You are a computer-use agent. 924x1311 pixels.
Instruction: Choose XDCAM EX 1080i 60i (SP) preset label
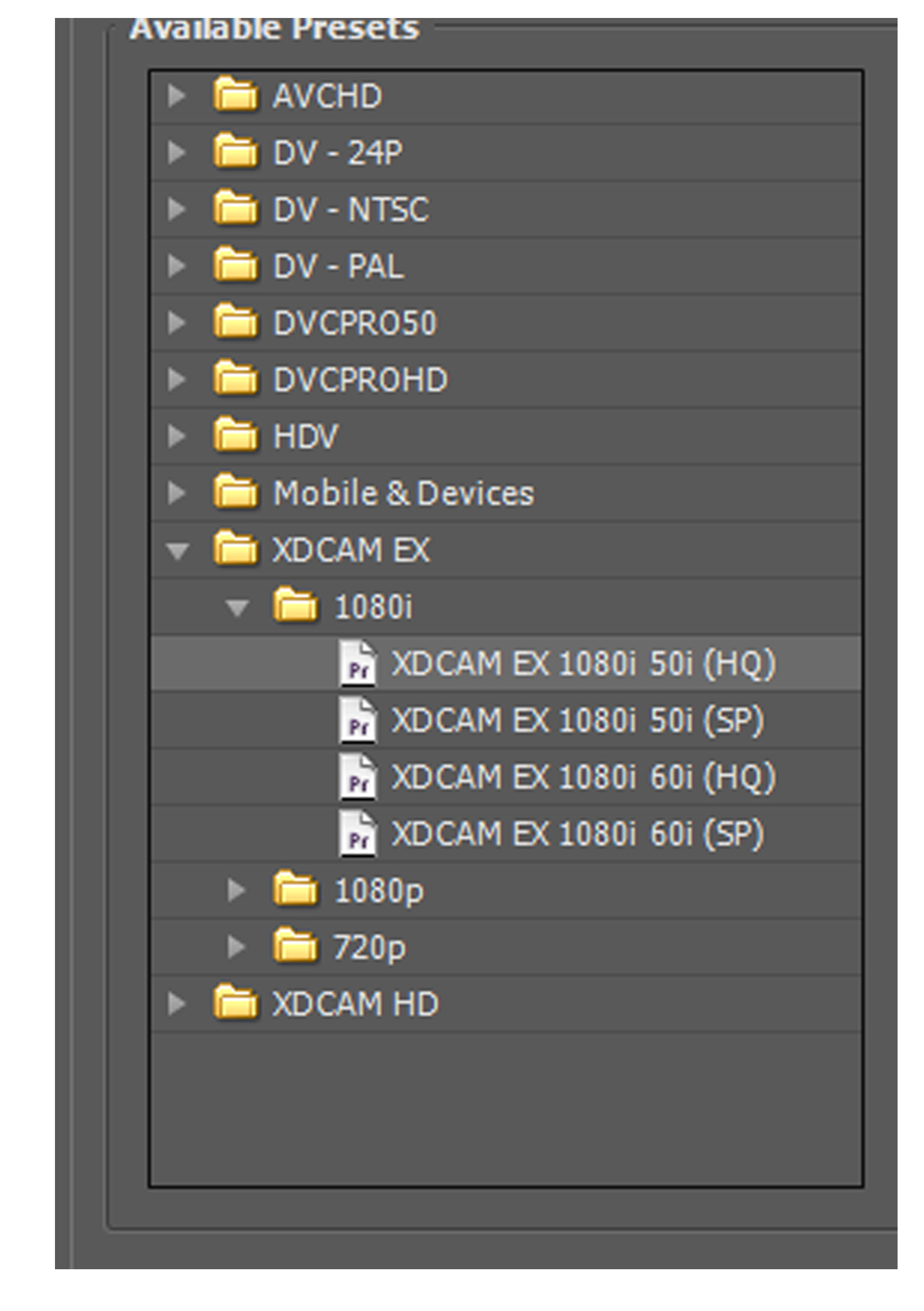(577, 834)
